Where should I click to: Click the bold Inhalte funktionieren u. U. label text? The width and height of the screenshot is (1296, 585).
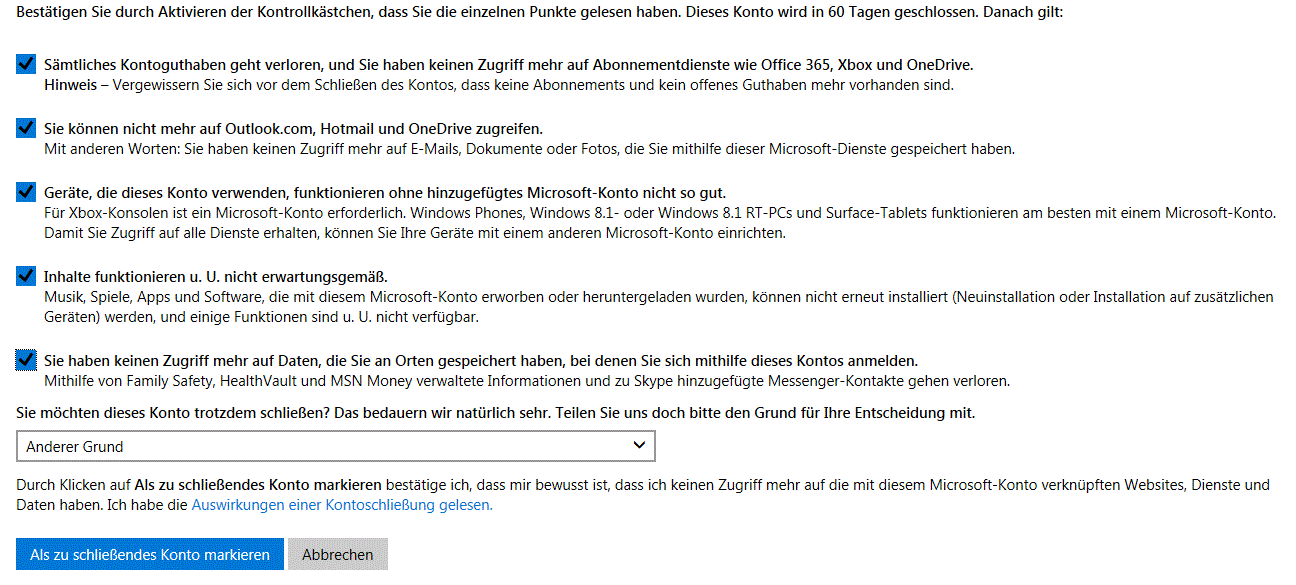(215, 277)
